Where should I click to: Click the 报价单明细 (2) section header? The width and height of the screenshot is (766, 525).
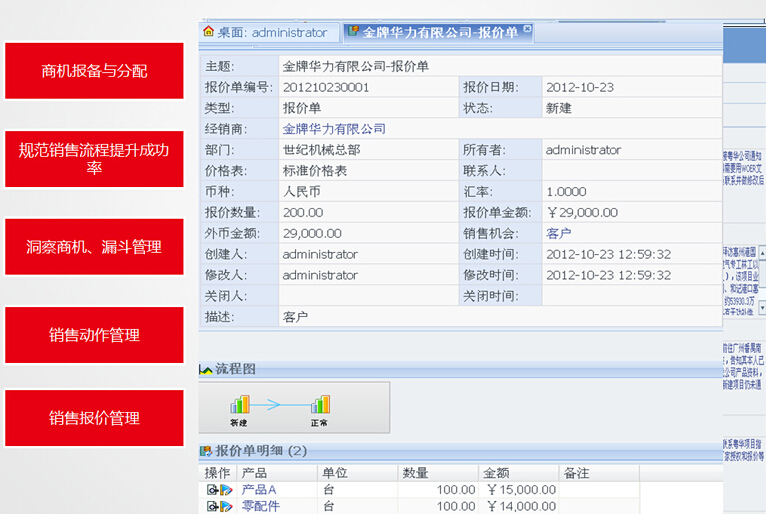[x=261, y=451]
